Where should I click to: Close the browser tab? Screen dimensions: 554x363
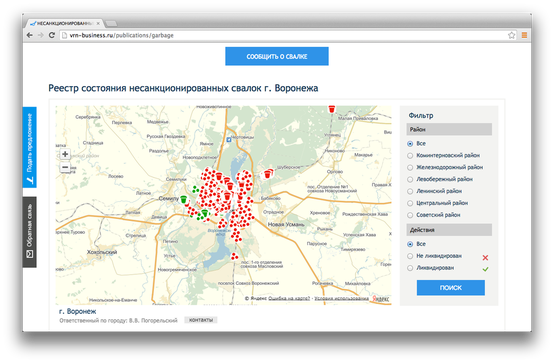click(98, 23)
